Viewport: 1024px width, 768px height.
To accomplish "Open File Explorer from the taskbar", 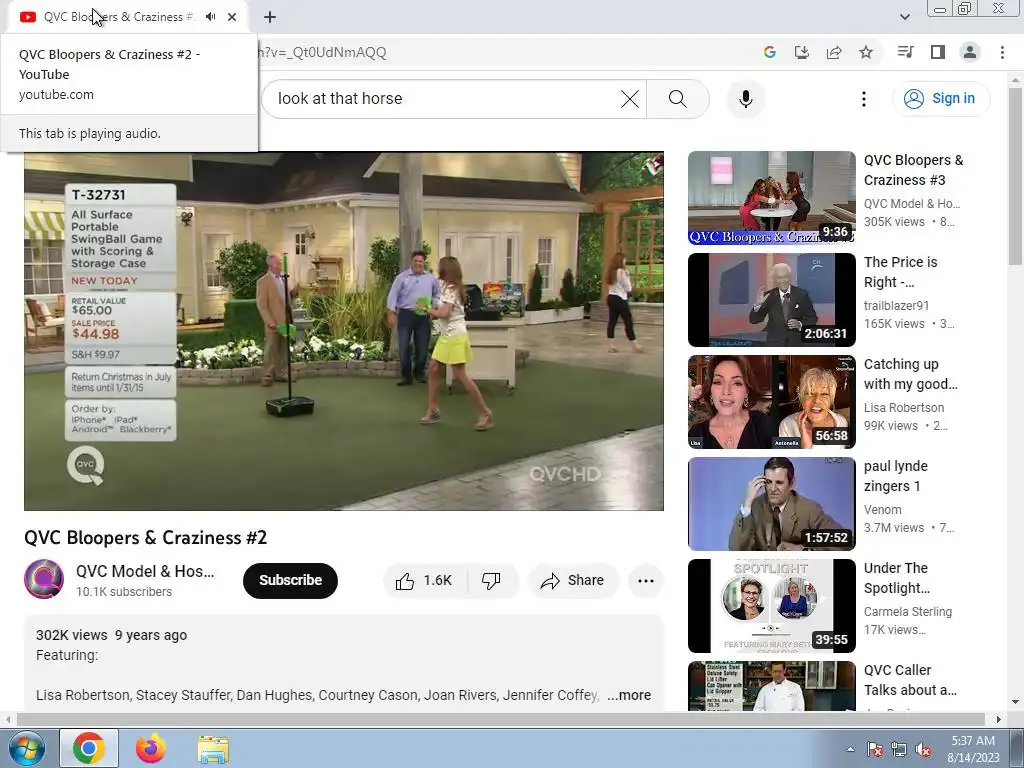I will 213,748.
